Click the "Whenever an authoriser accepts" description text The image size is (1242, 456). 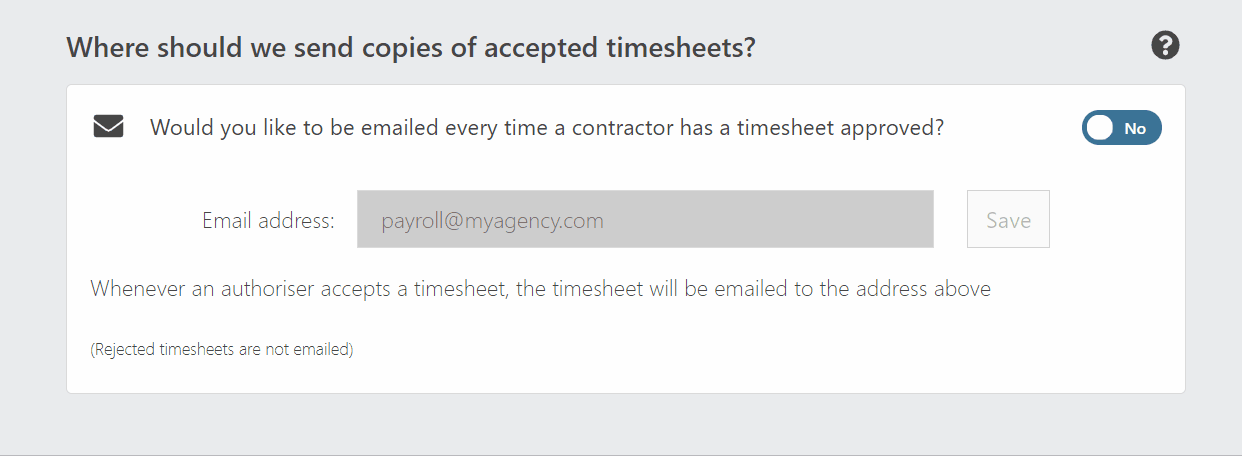click(541, 289)
